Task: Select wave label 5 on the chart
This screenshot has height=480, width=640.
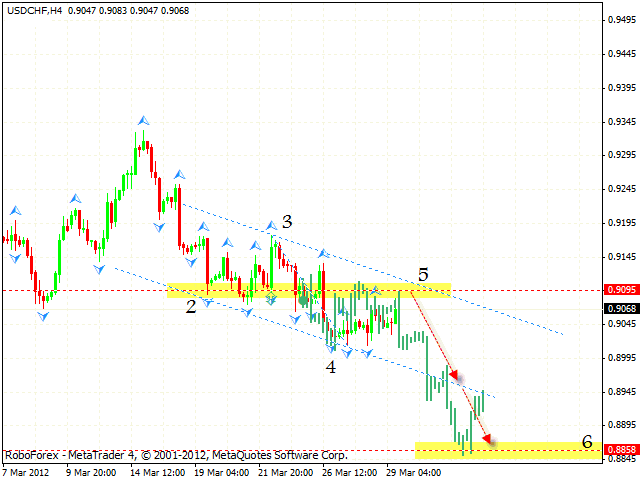Action: tap(423, 274)
